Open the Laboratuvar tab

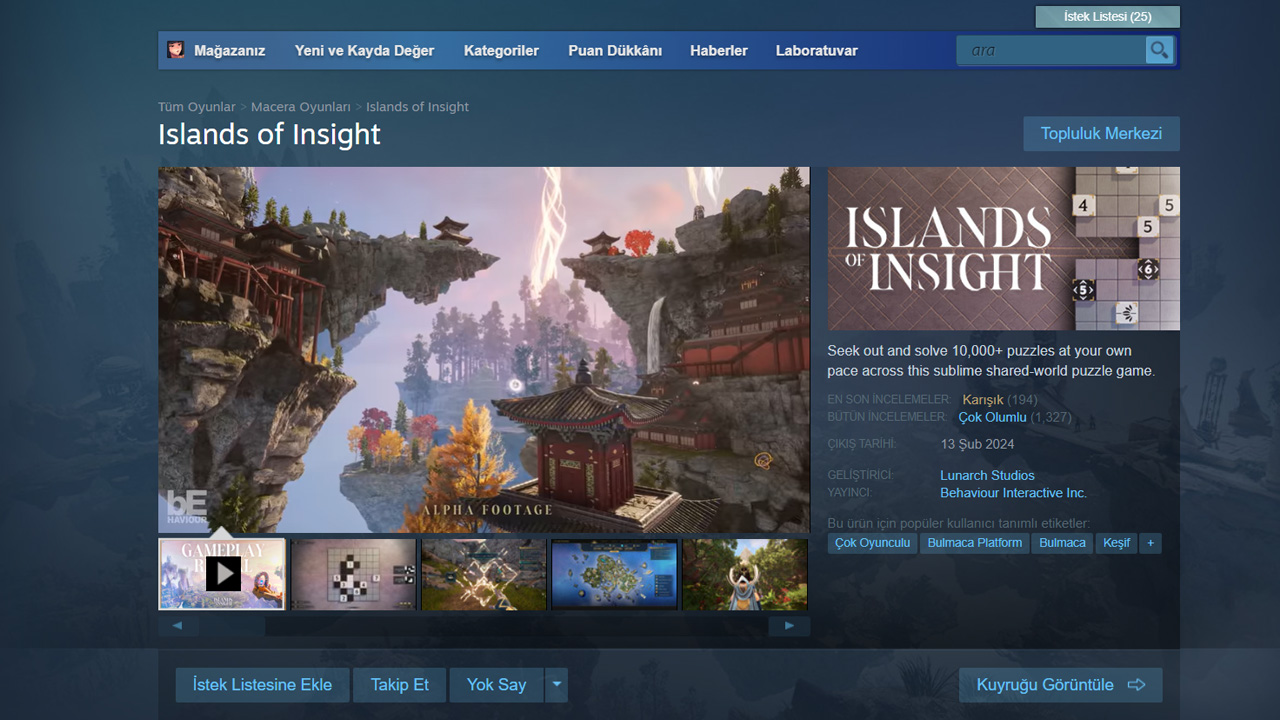point(816,50)
